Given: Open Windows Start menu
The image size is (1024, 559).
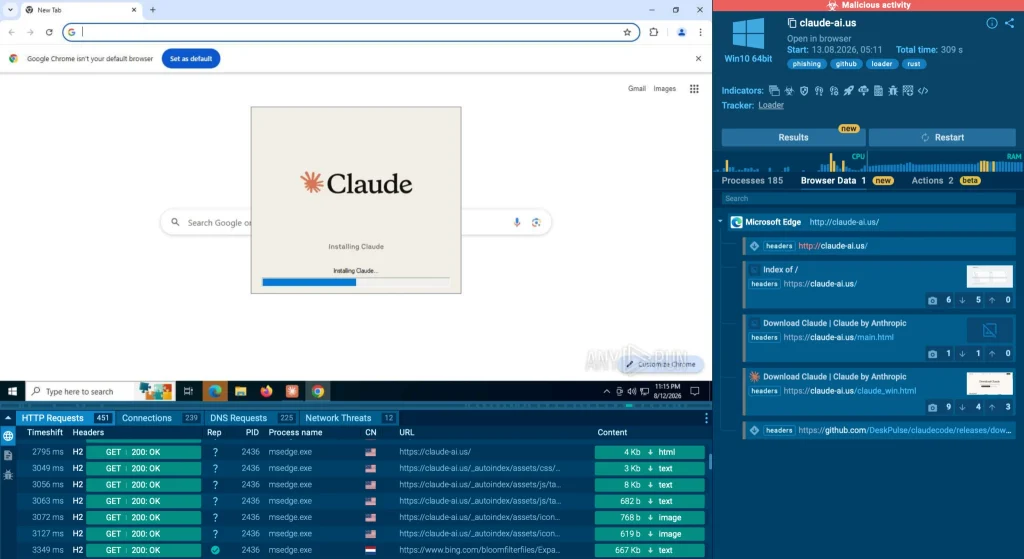Looking at the screenshot, I should (12, 391).
